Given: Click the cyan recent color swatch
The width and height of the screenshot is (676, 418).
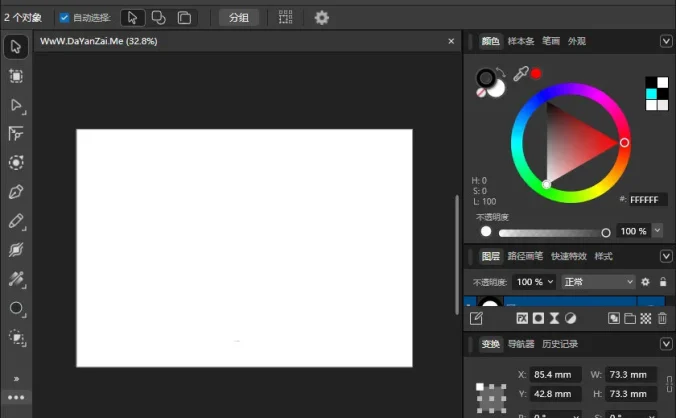Looking at the screenshot, I should pyautogui.click(x=651, y=94).
